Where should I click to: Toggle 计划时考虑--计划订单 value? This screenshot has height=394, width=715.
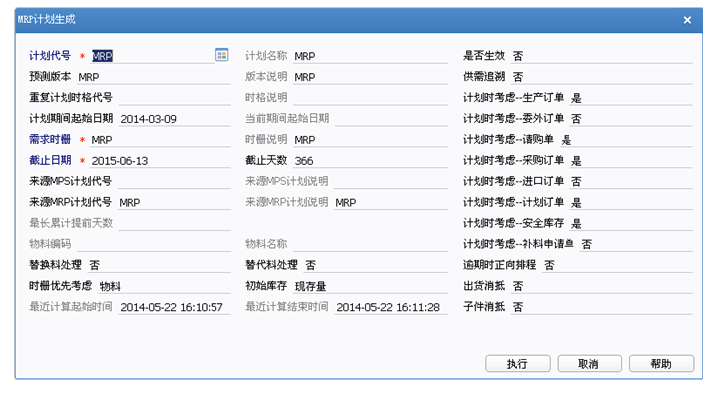[631, 202]
